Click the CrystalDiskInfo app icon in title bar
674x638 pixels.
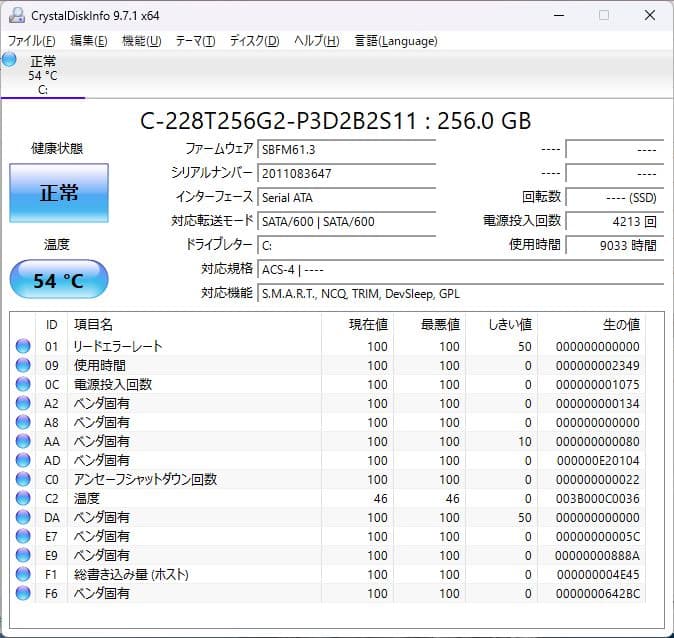(17, 15)
